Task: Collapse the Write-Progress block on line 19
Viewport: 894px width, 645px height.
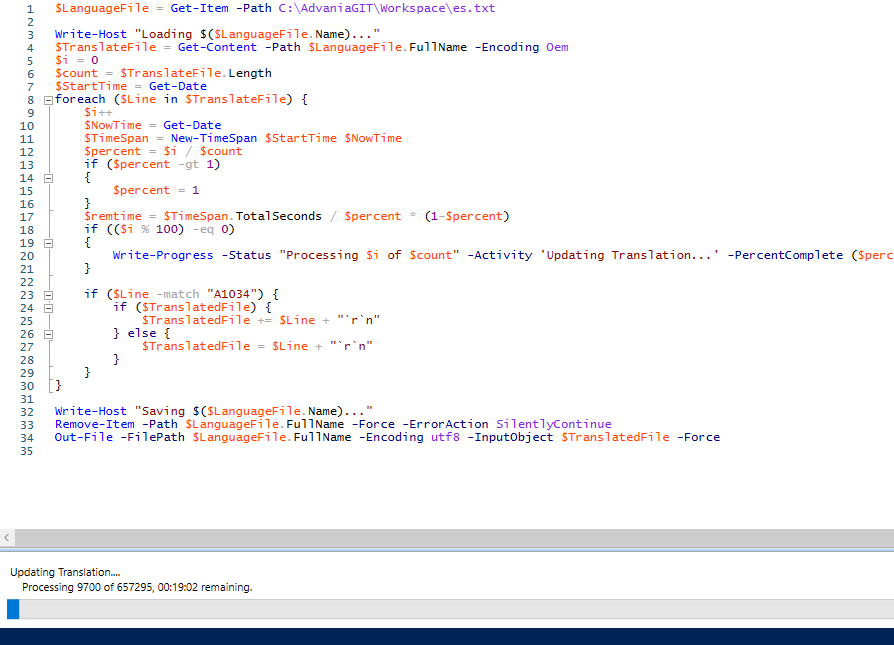Action: (47, 243)
